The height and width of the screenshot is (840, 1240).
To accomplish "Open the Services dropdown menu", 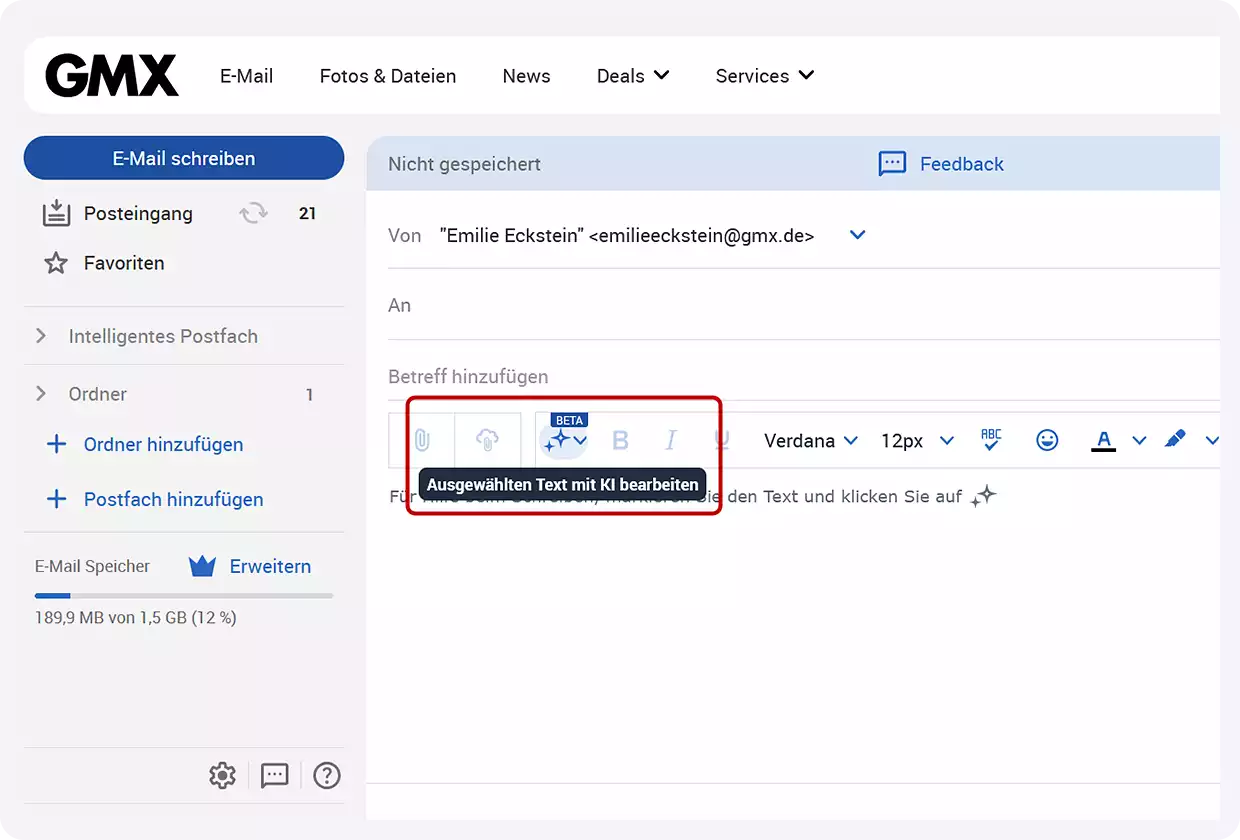I will 765,76.
